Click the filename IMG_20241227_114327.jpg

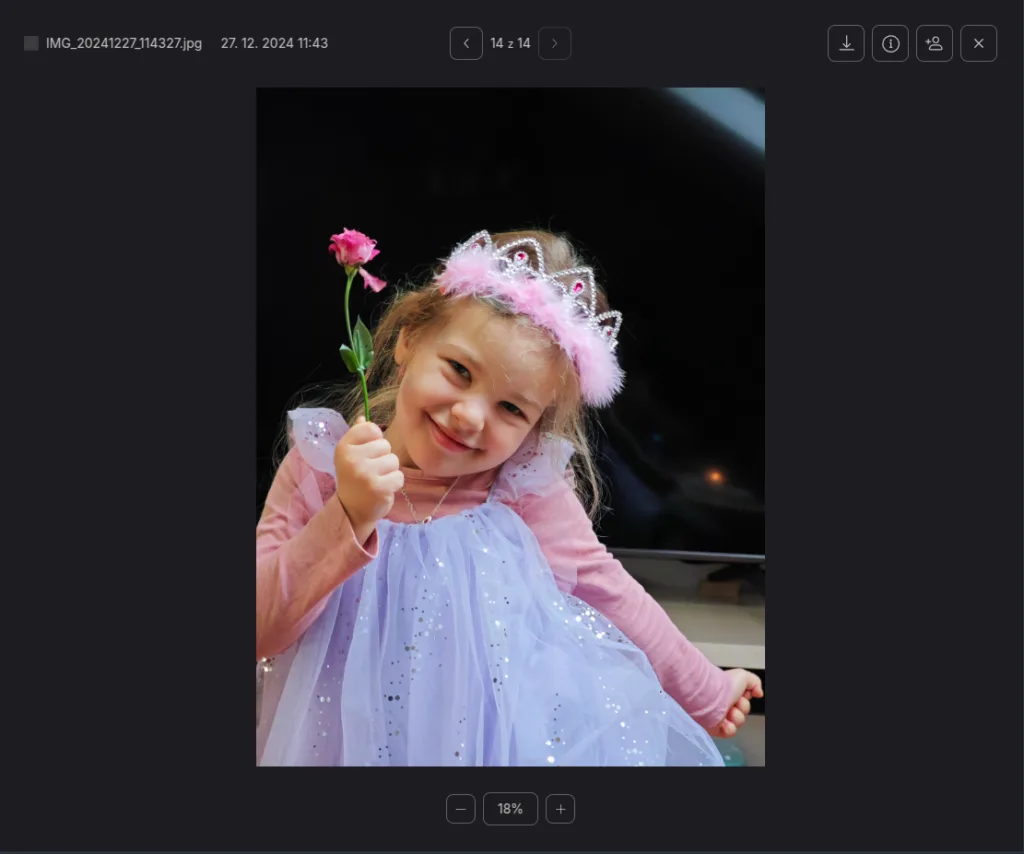pyautogui.click(x=123, y=43)
